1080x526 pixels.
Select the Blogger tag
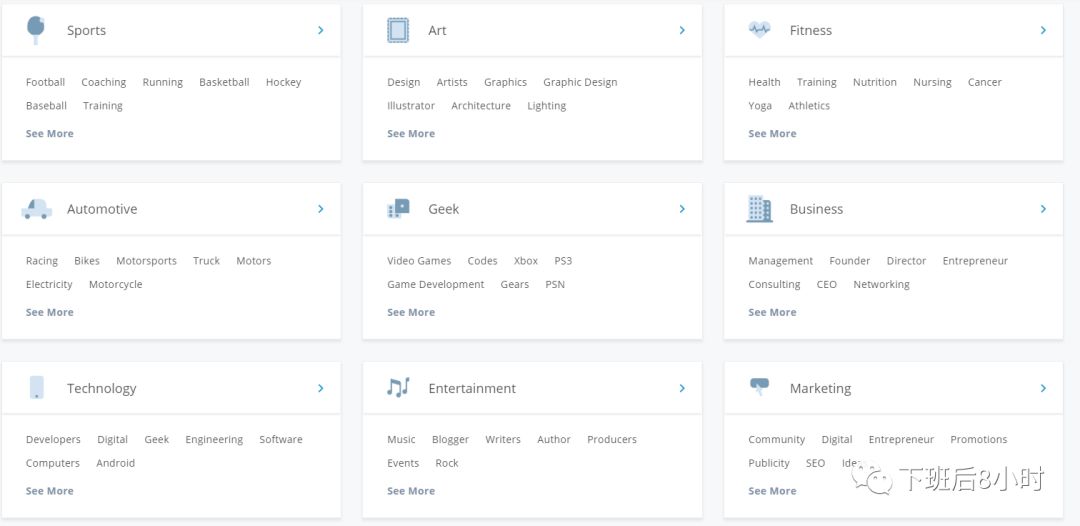[x=450, y=439]
